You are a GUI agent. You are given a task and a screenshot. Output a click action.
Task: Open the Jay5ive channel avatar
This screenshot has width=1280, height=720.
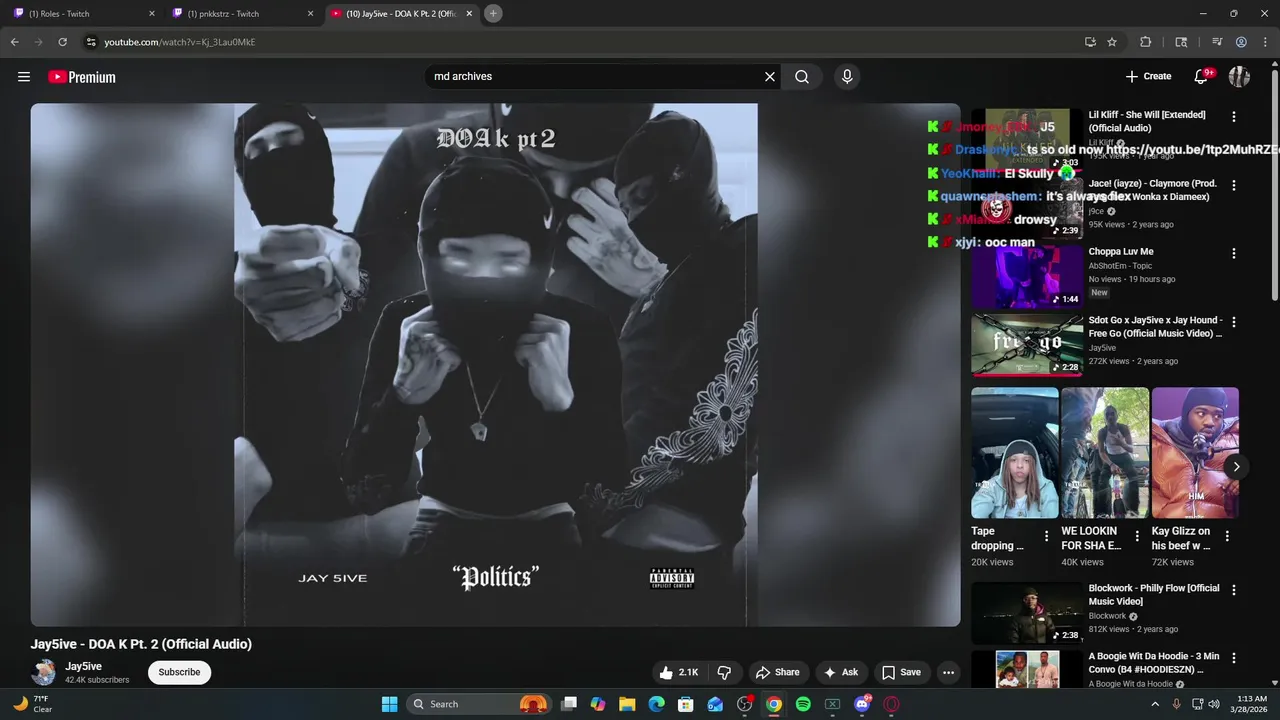tap(44, 672)
